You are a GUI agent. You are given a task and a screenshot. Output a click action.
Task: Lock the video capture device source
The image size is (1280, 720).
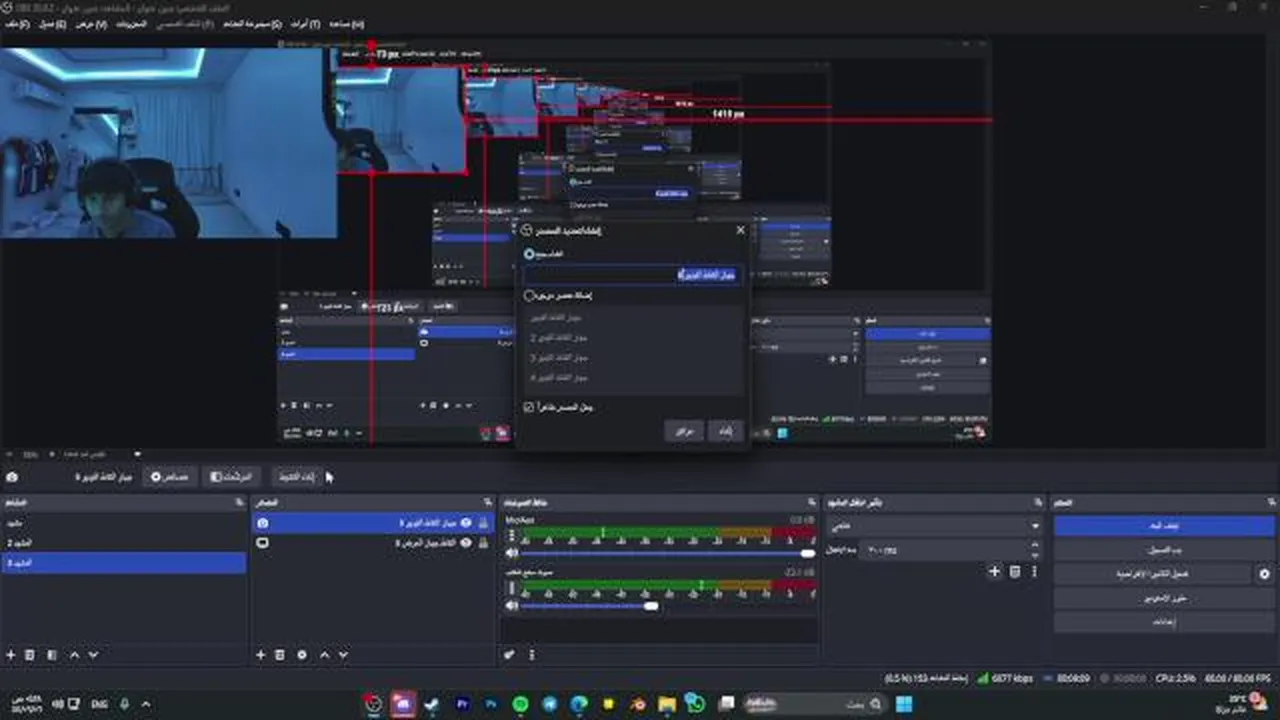point(484,523)
